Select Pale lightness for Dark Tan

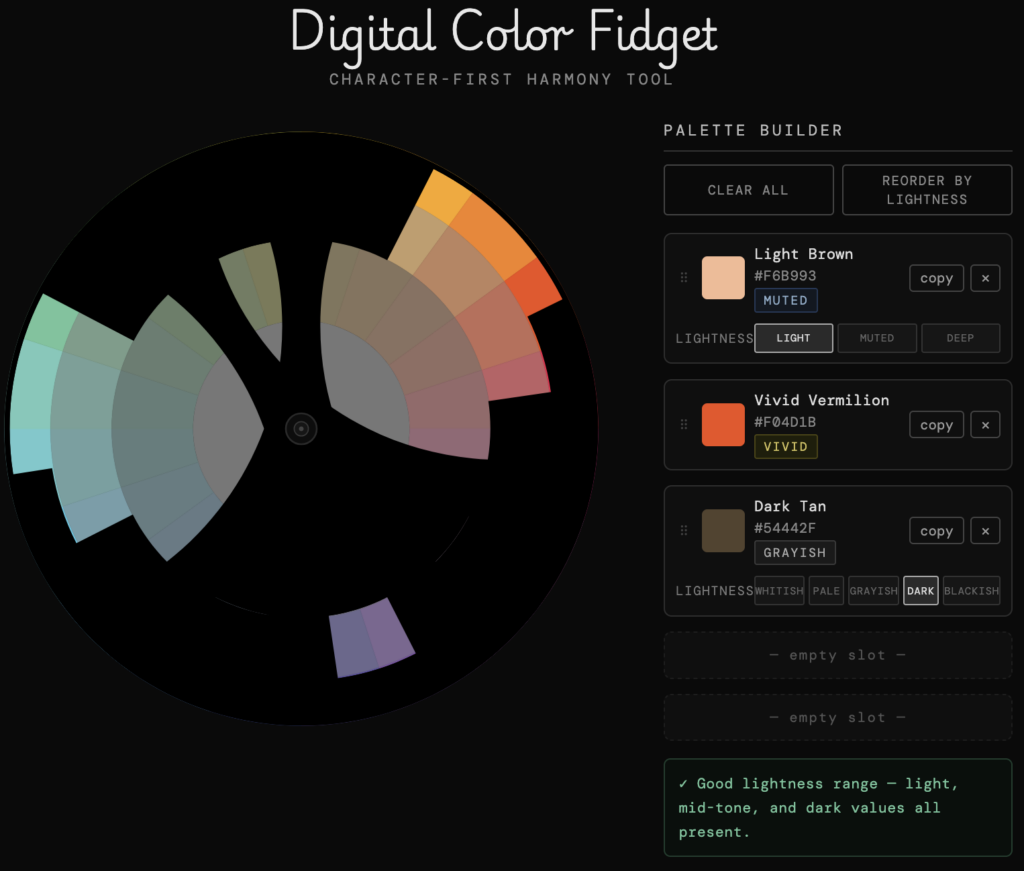tap(826, 591)
